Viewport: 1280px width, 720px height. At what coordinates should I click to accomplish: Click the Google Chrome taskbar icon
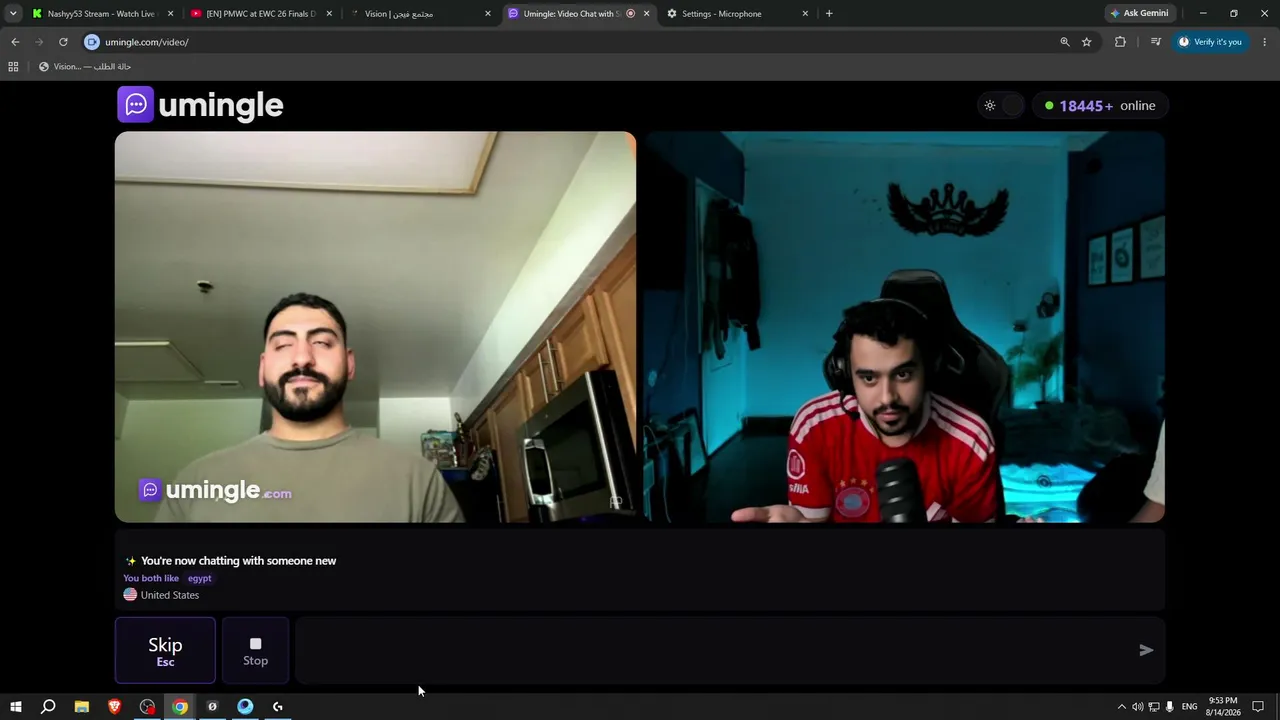point(180,707)
